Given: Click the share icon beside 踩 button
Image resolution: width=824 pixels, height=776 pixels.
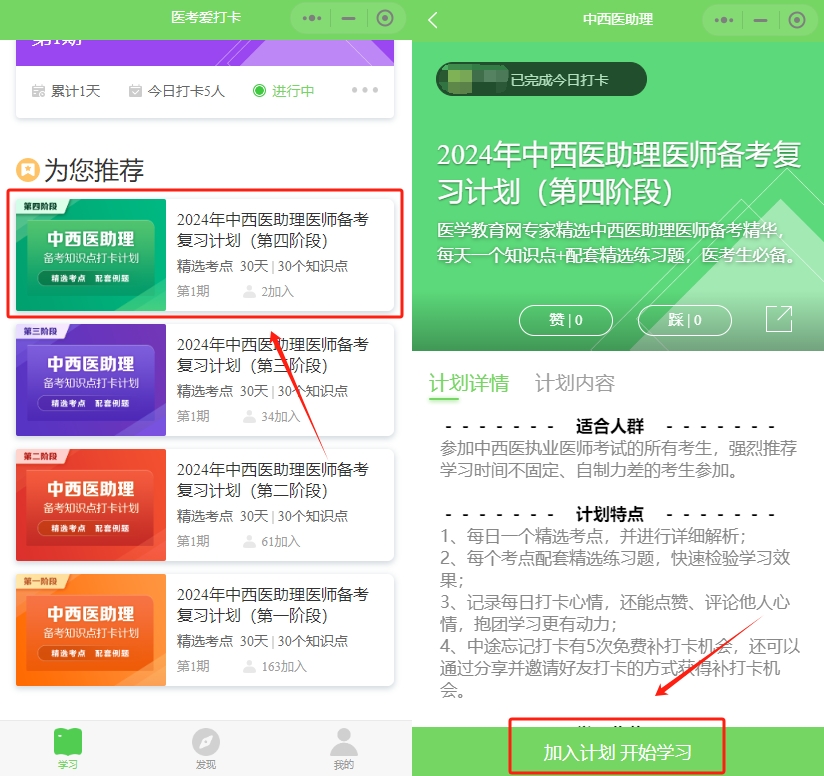Looking at the screenshot, I should pos(779,319).
